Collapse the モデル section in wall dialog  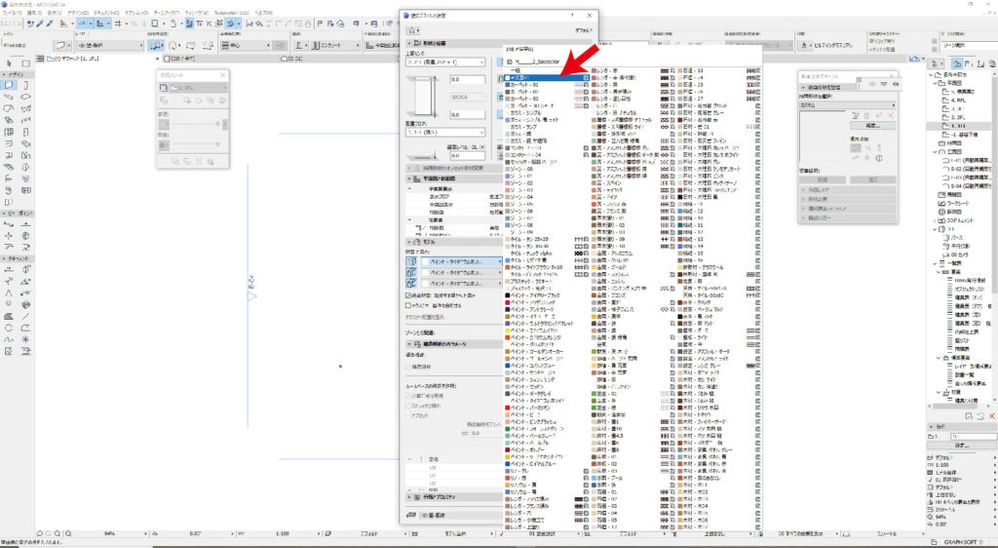click(409, 242)
